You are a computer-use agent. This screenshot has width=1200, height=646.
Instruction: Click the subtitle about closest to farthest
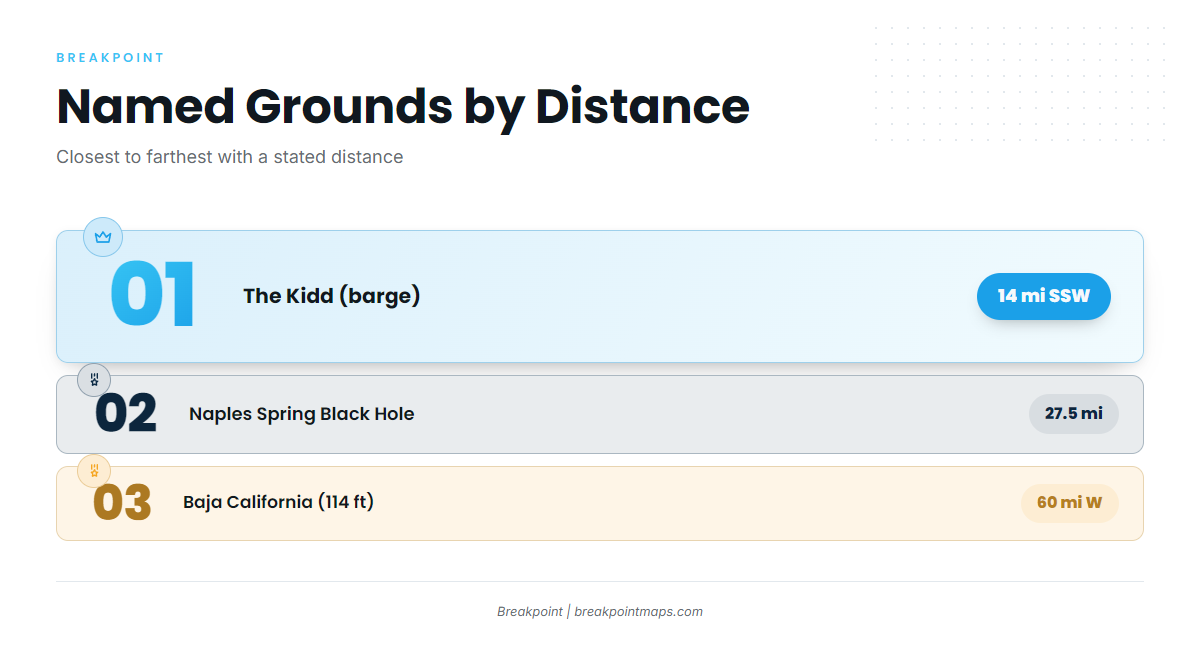coord(230,157)
